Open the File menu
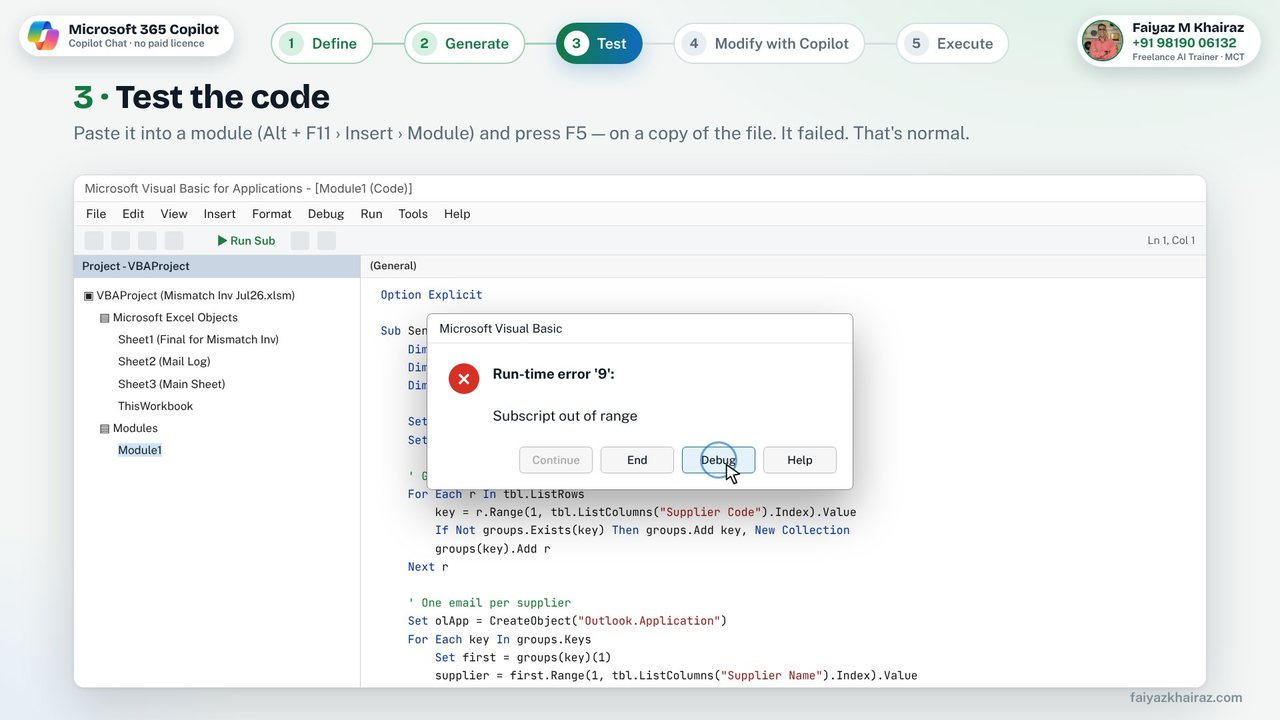 coord(96,214)
